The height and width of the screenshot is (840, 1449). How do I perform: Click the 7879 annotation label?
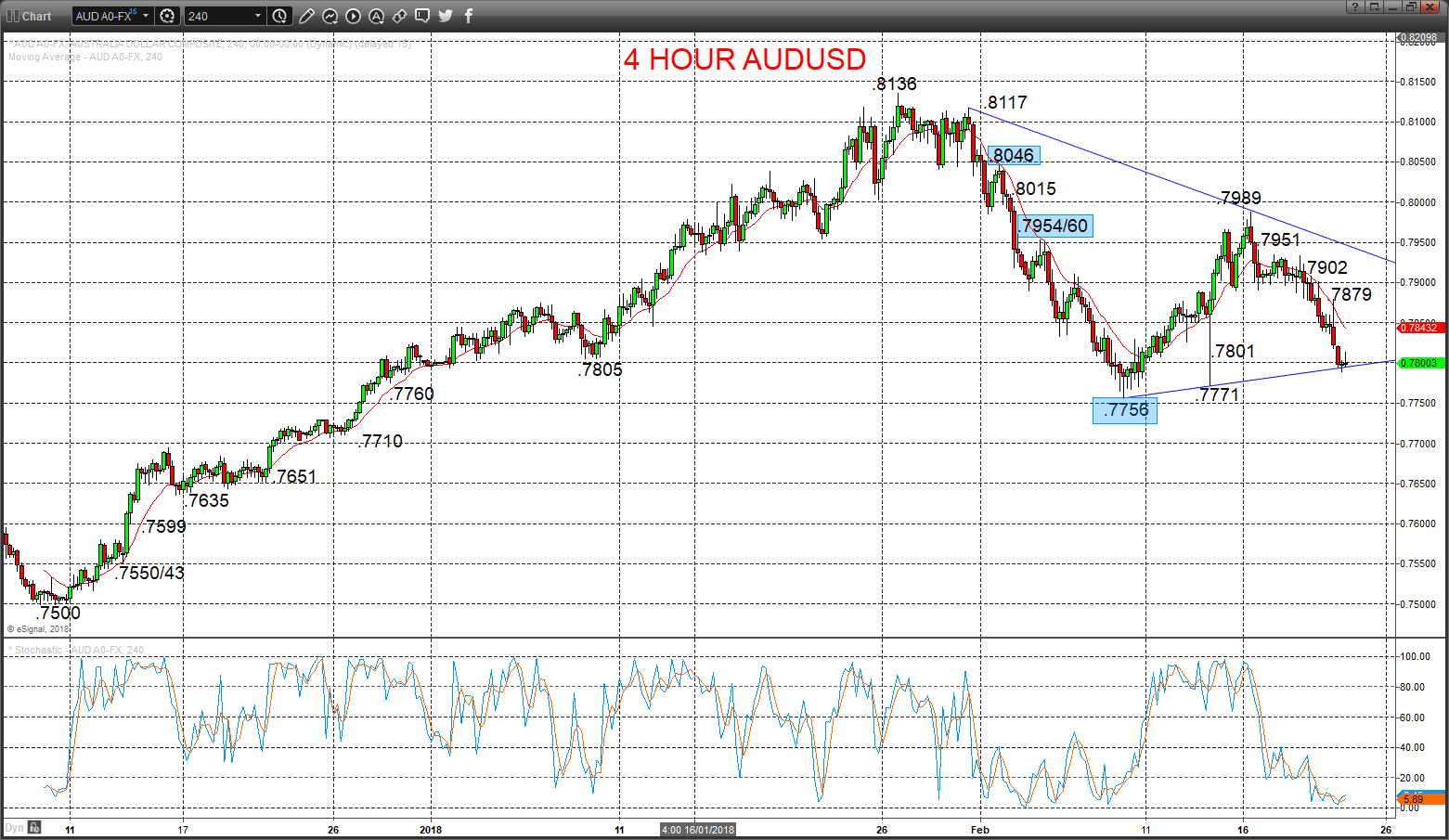1352,294
